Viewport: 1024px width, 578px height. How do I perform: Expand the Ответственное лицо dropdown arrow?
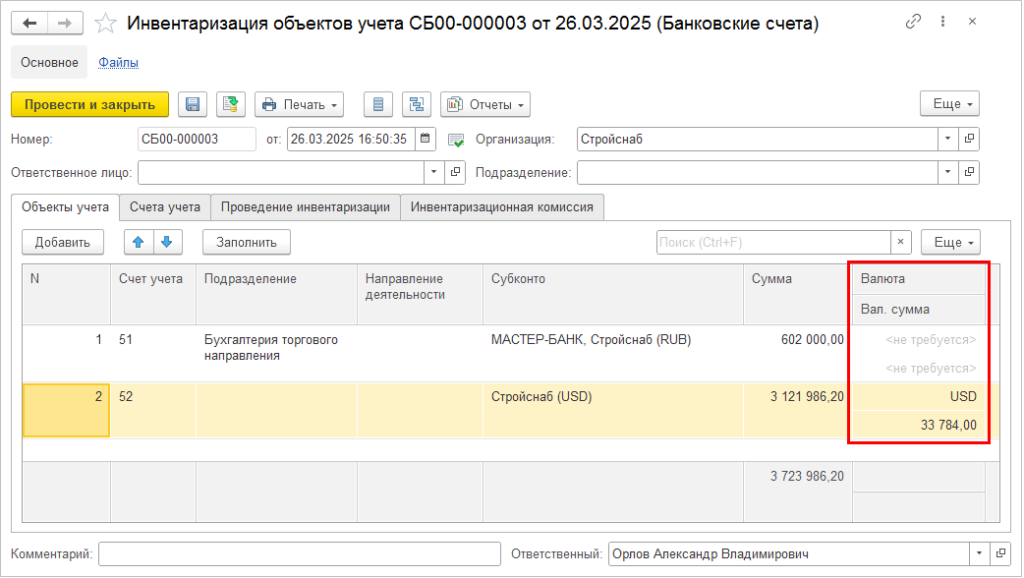(x=434, y=172)
